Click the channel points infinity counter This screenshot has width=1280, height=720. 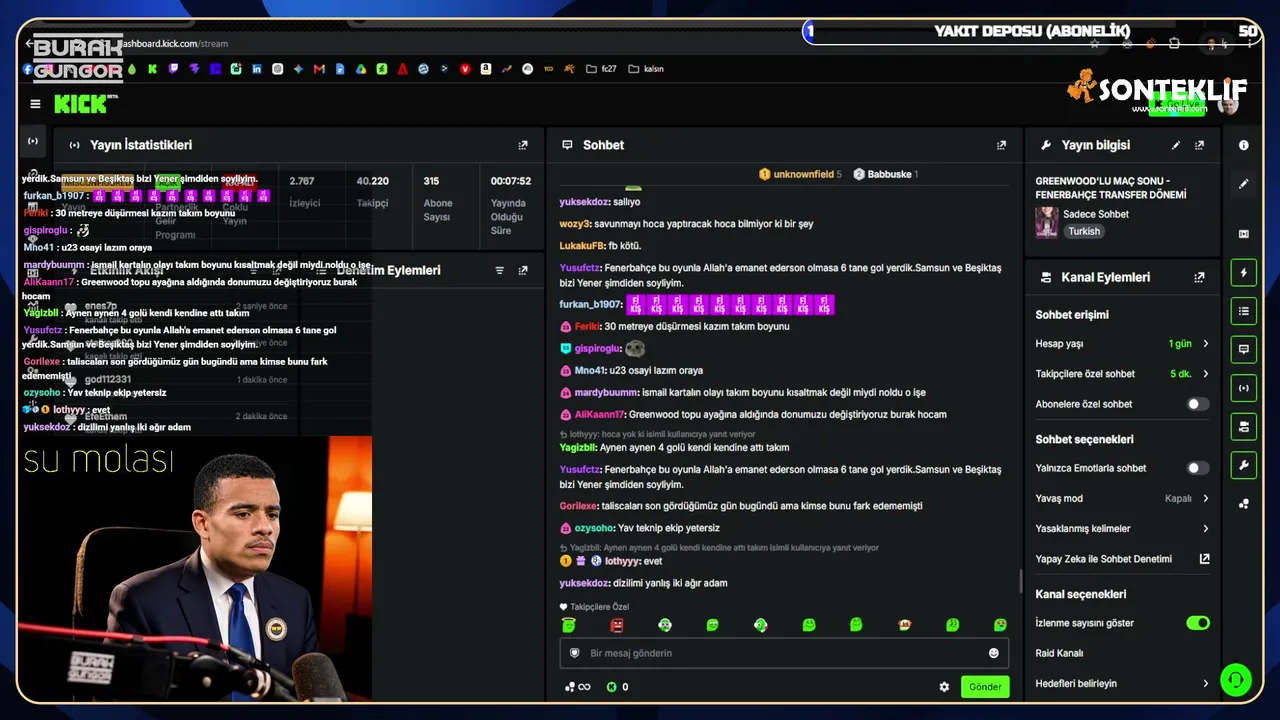tap(577, 687)
